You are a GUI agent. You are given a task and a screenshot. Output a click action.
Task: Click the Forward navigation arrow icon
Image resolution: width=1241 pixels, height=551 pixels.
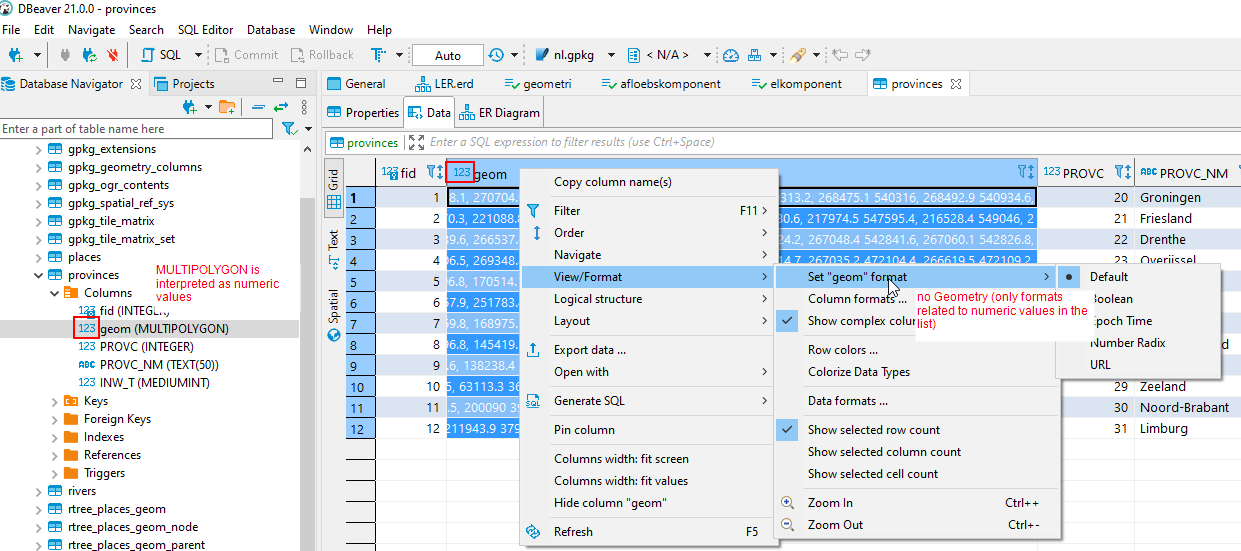863,55
